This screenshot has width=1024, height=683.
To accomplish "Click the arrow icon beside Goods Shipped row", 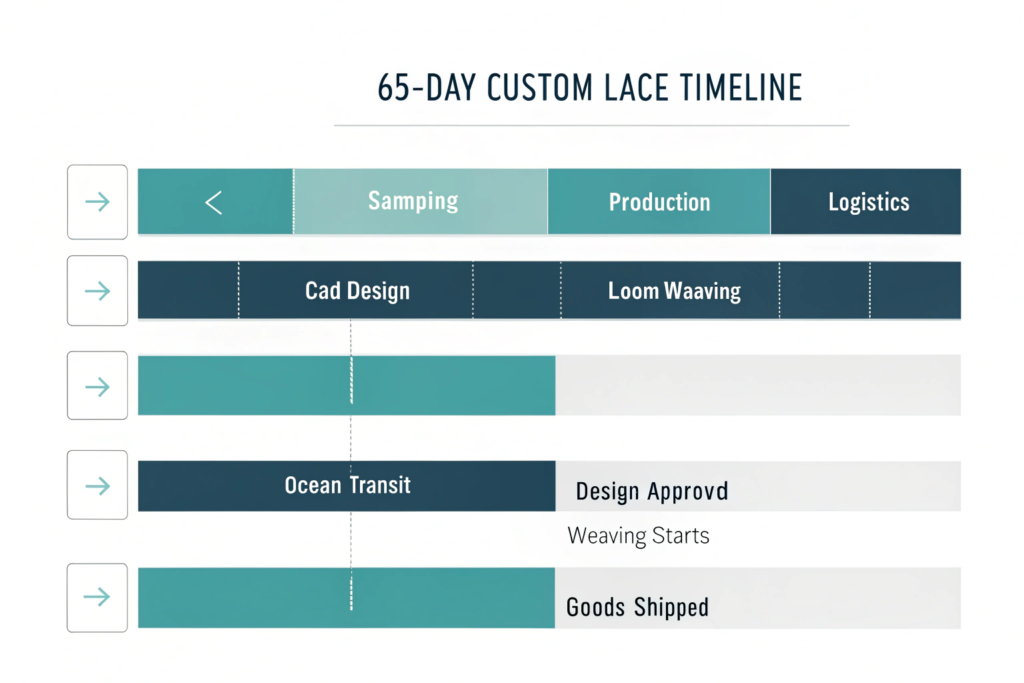I will point(97,598).
